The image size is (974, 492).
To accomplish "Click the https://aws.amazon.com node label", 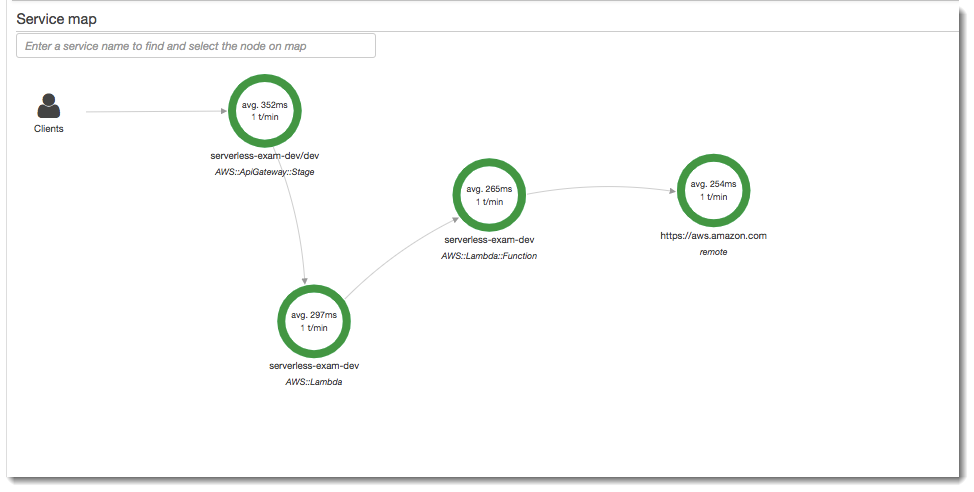I will (713, 236).
